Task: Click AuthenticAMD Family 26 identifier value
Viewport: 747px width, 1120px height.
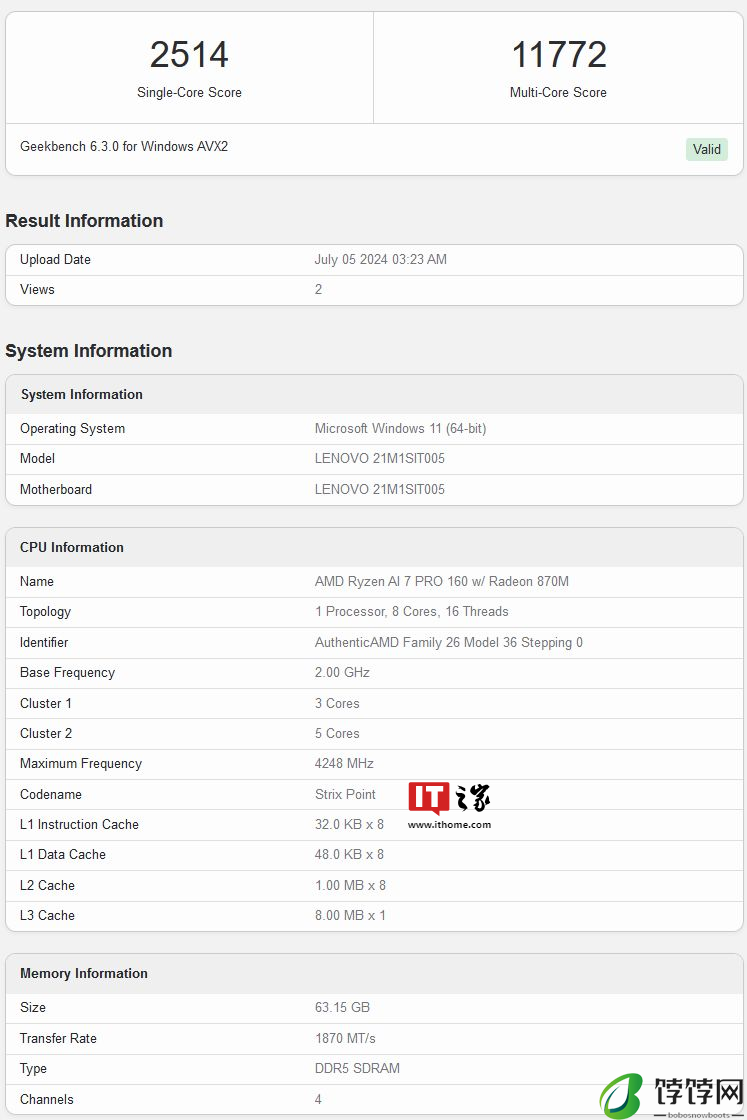Action: click(x=448, y=642)
